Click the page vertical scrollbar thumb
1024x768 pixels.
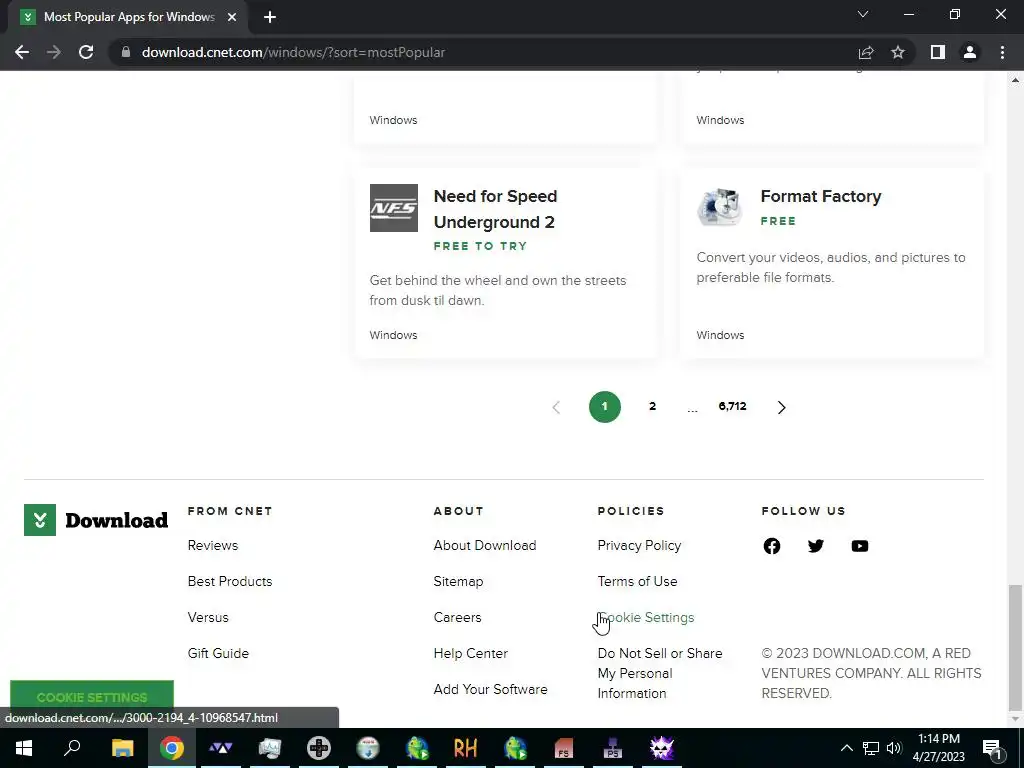tap(1015, 646)
